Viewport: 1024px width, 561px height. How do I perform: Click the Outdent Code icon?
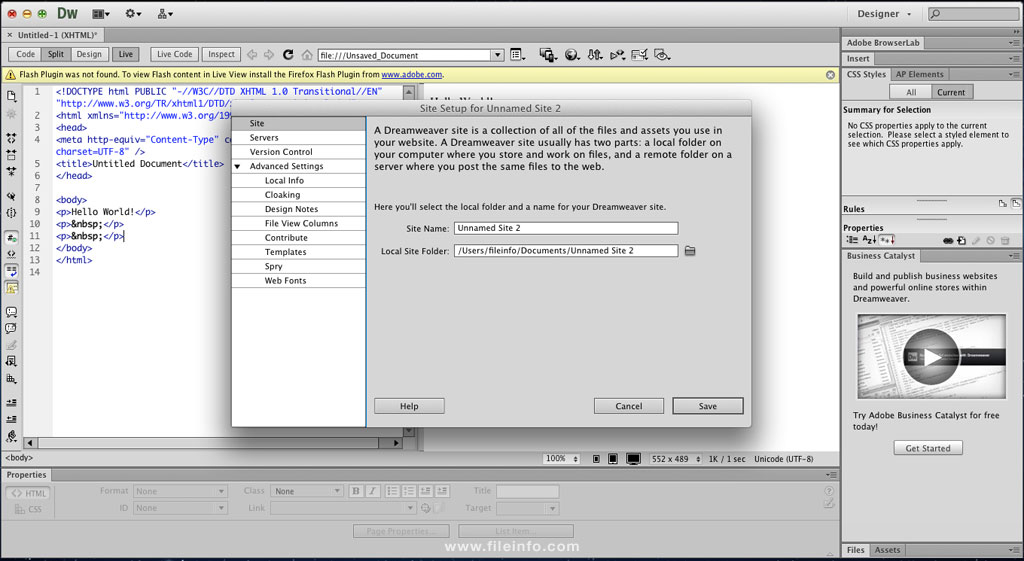click(x=11, y=419)
